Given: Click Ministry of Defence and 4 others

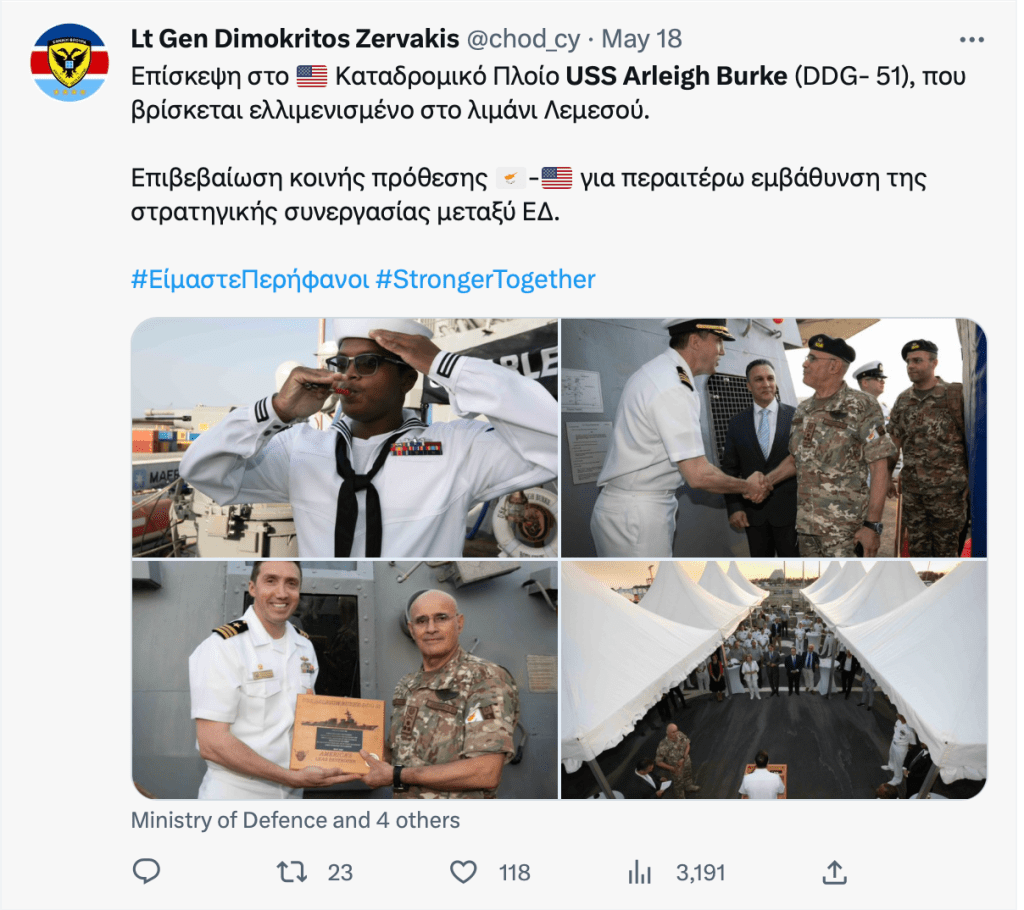Looking at the screenshot, I should click(x=295, y=820).
